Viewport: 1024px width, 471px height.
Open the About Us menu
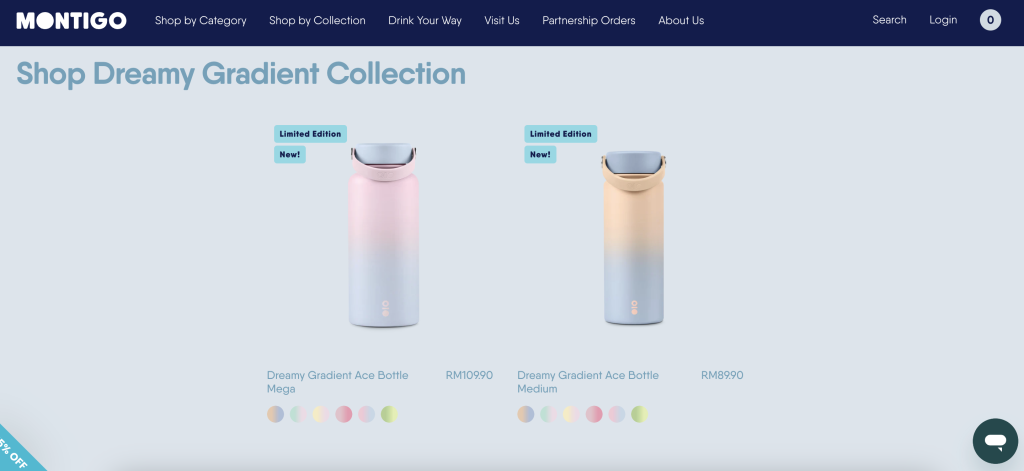[x=681, y=20]
